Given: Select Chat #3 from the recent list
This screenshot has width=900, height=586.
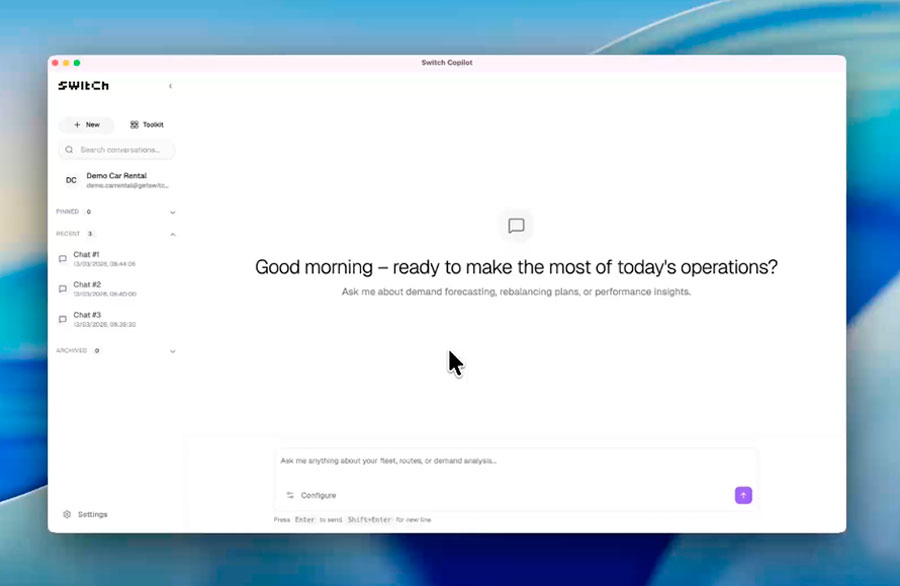Looking at the screenshot, I should coord(90,318).
